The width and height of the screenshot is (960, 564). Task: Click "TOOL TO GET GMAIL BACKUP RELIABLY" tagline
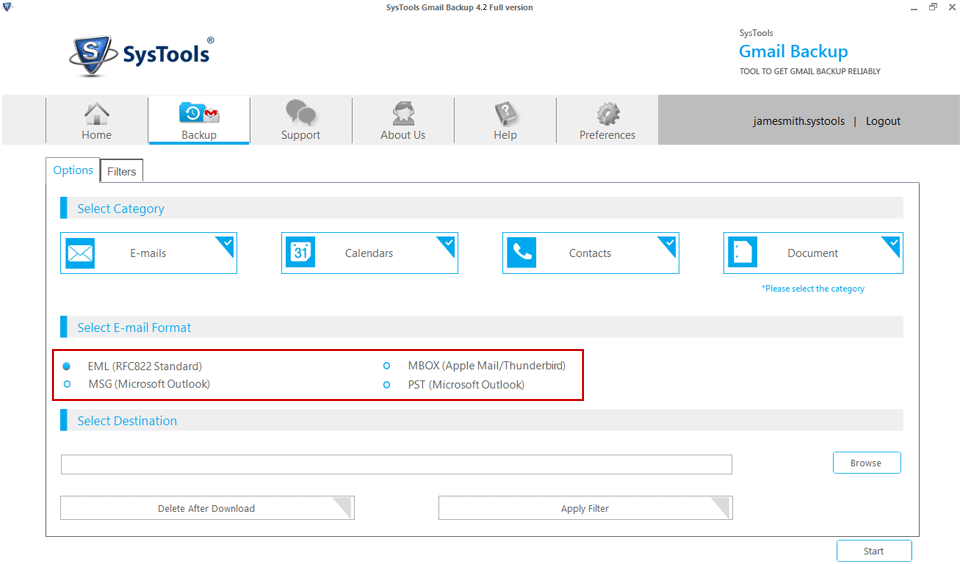click(810, 71)
